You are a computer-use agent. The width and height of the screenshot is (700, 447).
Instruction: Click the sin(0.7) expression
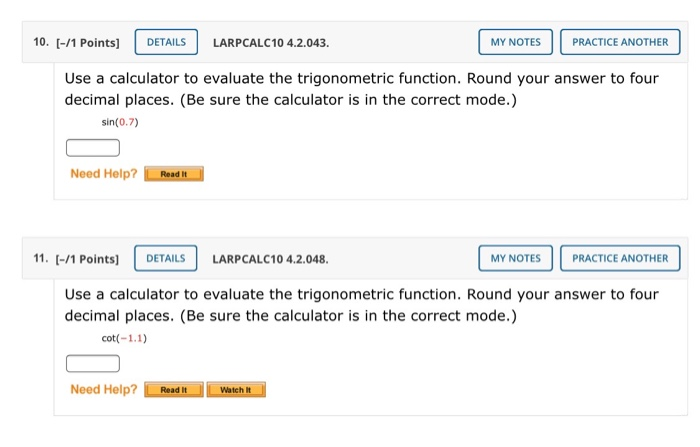tap(120, 122)
